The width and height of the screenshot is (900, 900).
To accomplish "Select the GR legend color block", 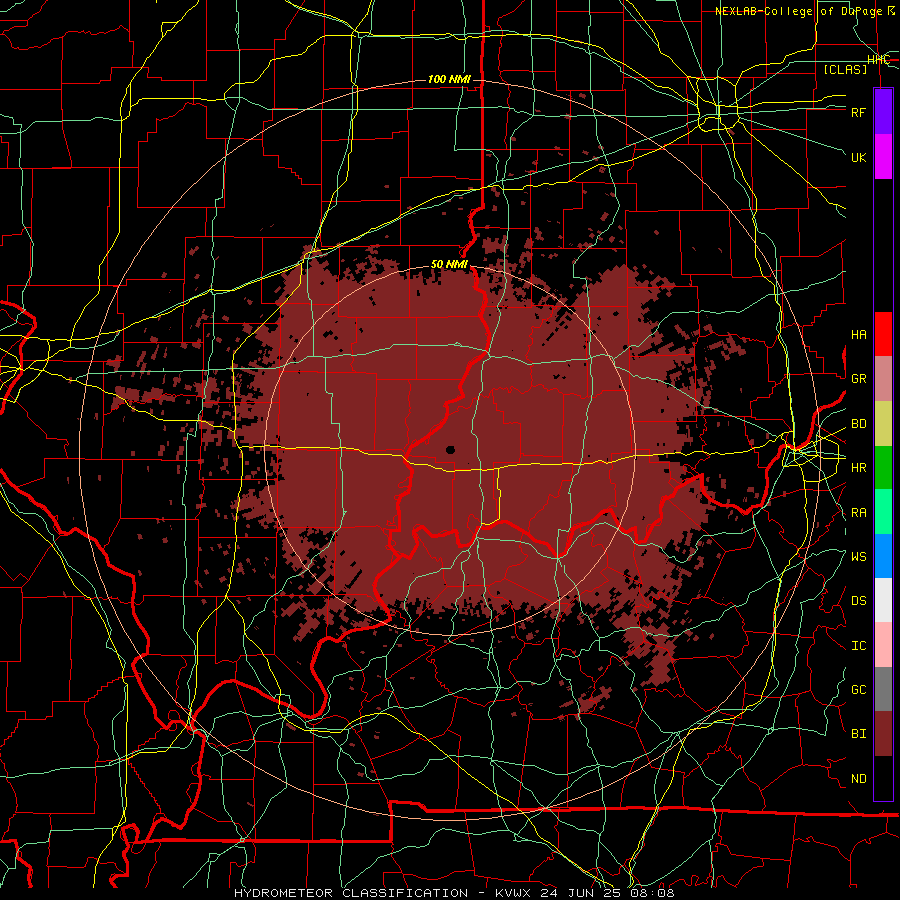I will coord(883,379).
